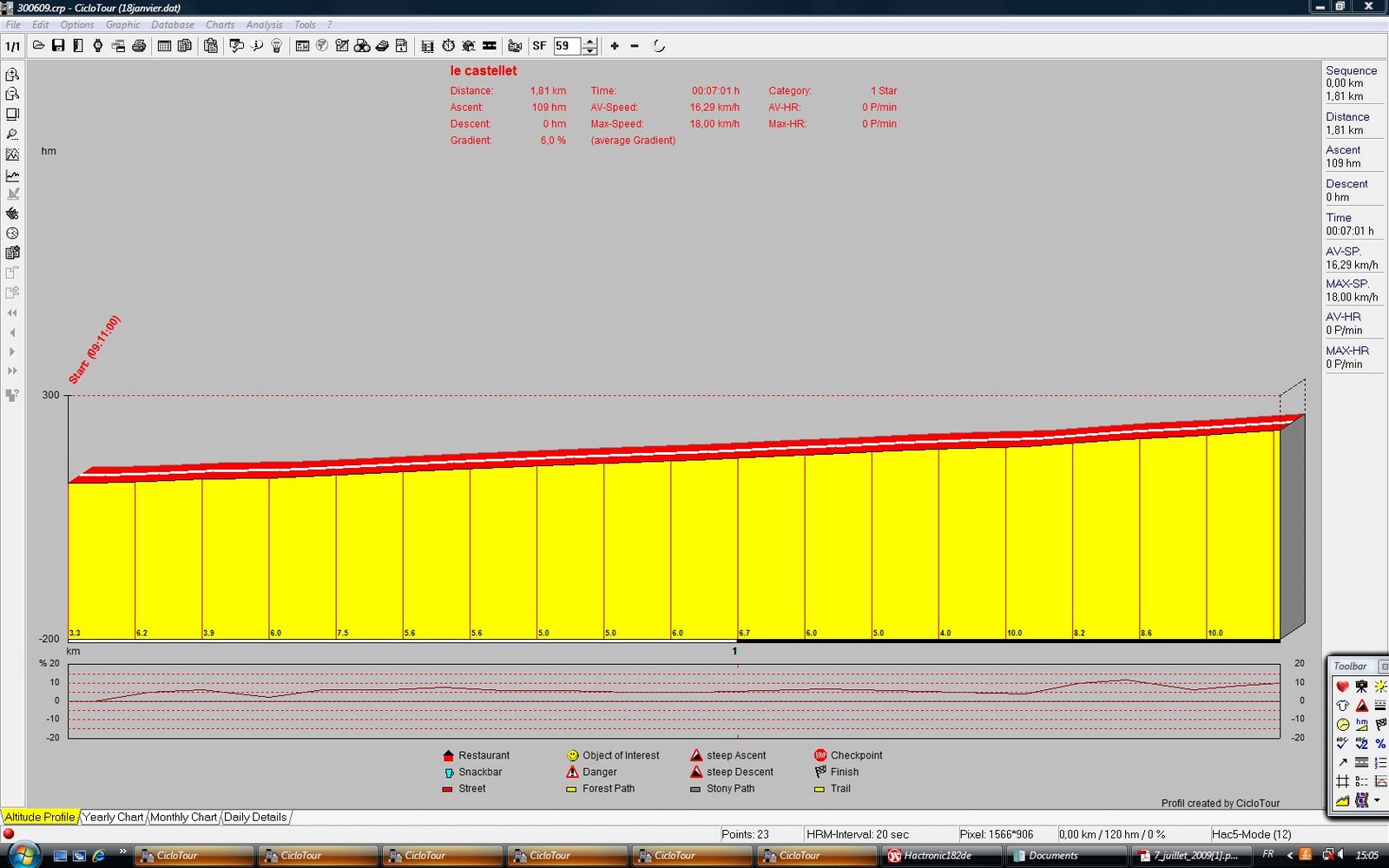
Task: Click the minus icon next to the SF field
Action: [x=635, y=46]
